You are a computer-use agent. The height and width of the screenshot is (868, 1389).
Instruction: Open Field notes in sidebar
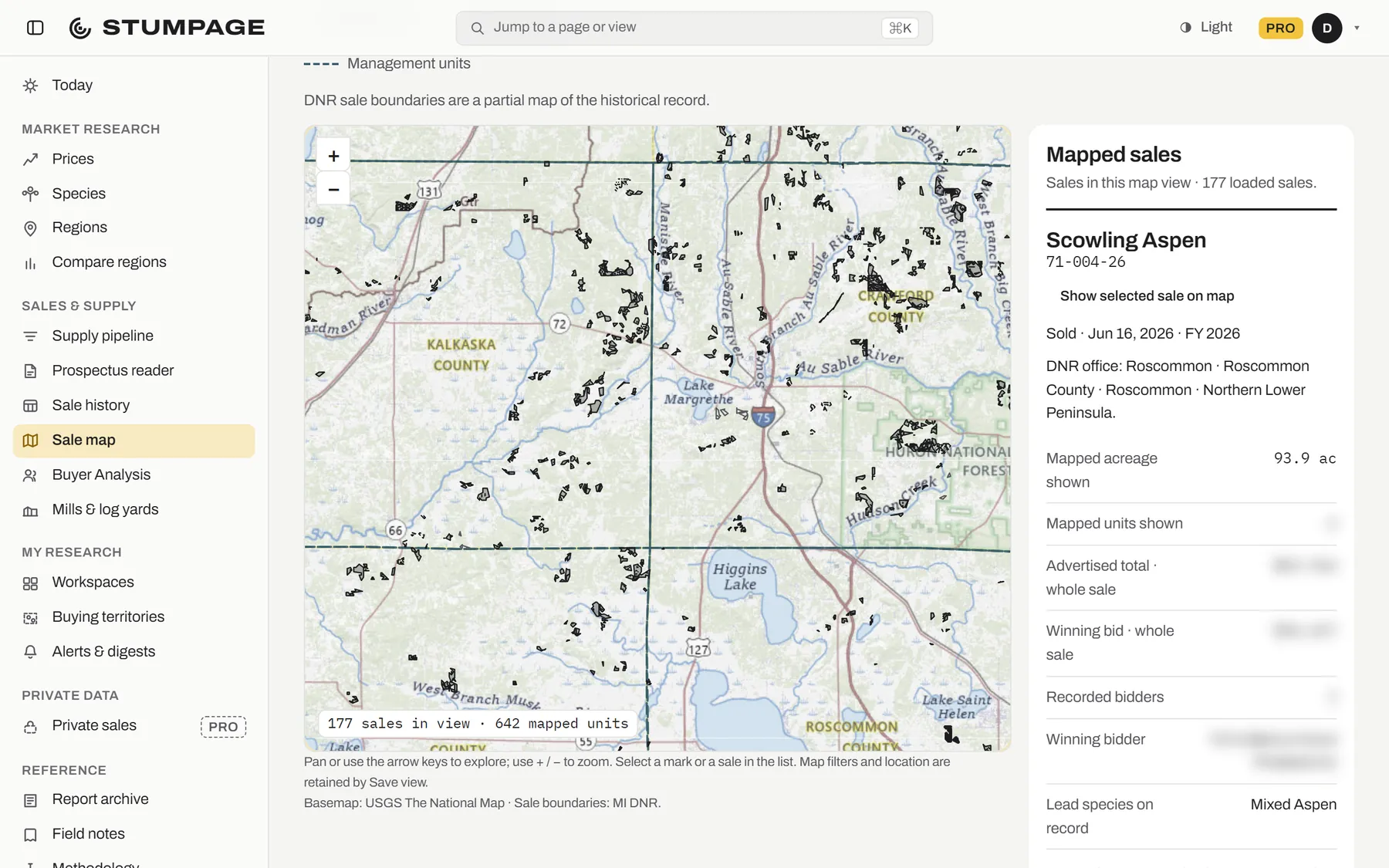coord(134,834)
